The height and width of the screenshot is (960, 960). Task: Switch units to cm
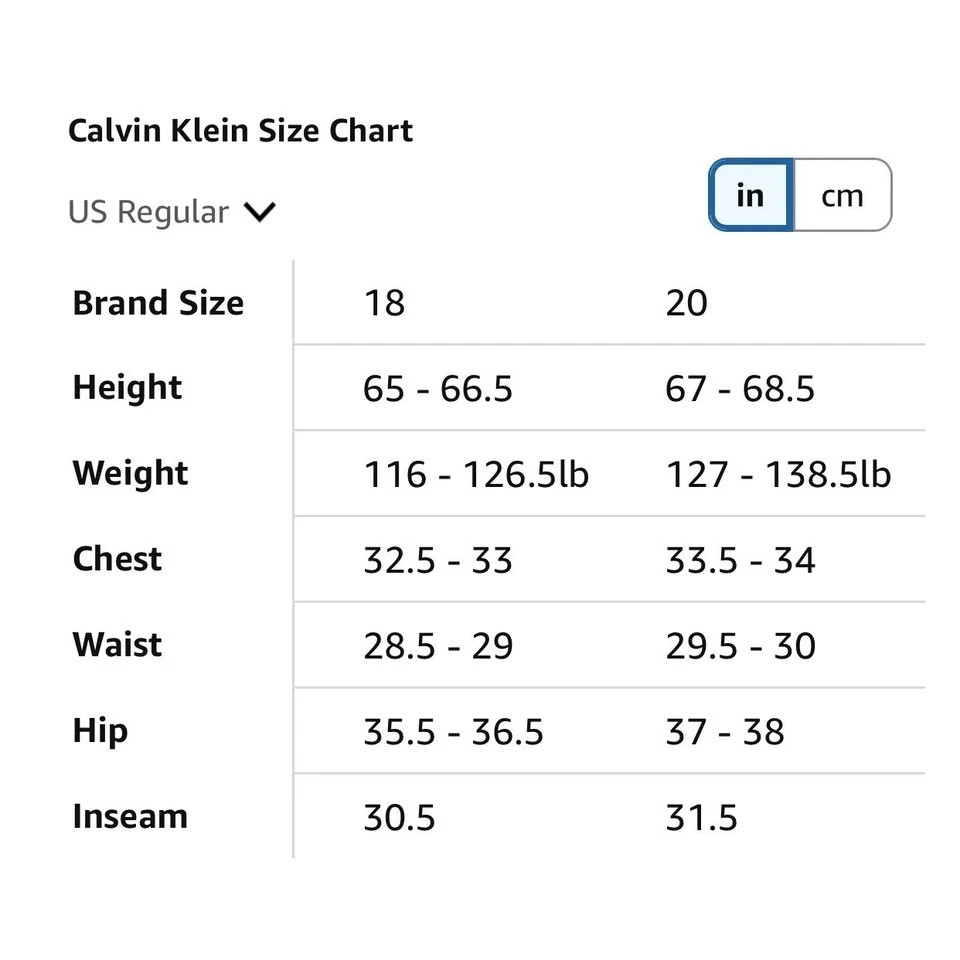click(x=841, y=195)
